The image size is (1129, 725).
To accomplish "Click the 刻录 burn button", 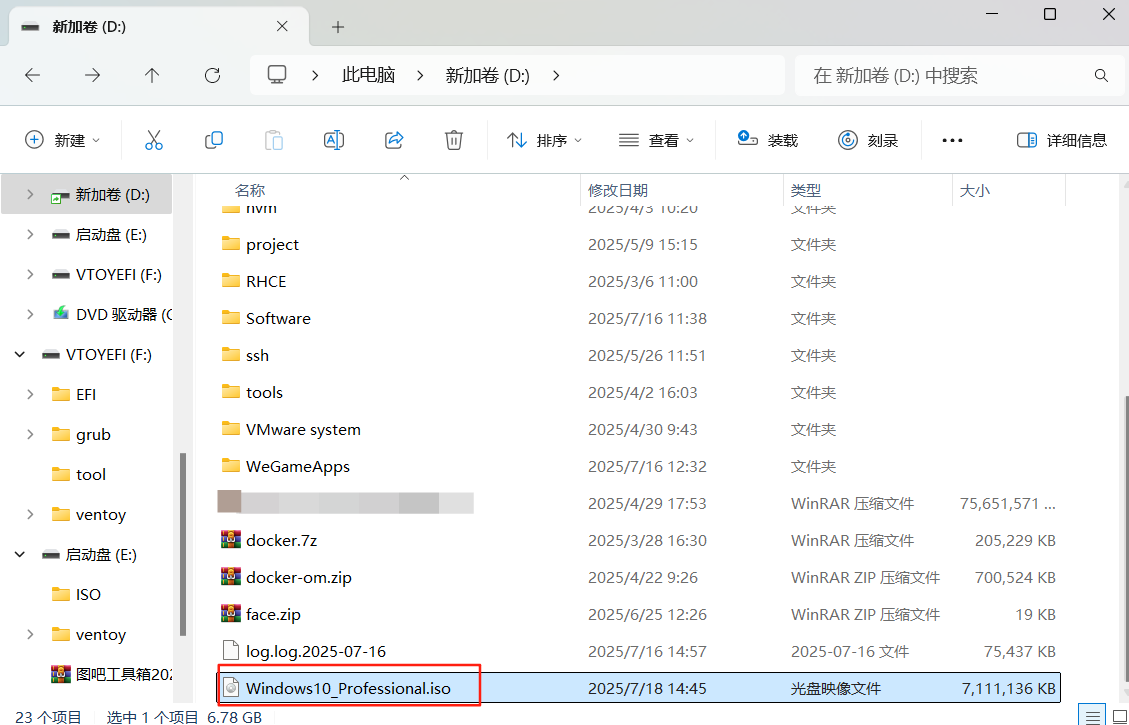I will [868, 140].
